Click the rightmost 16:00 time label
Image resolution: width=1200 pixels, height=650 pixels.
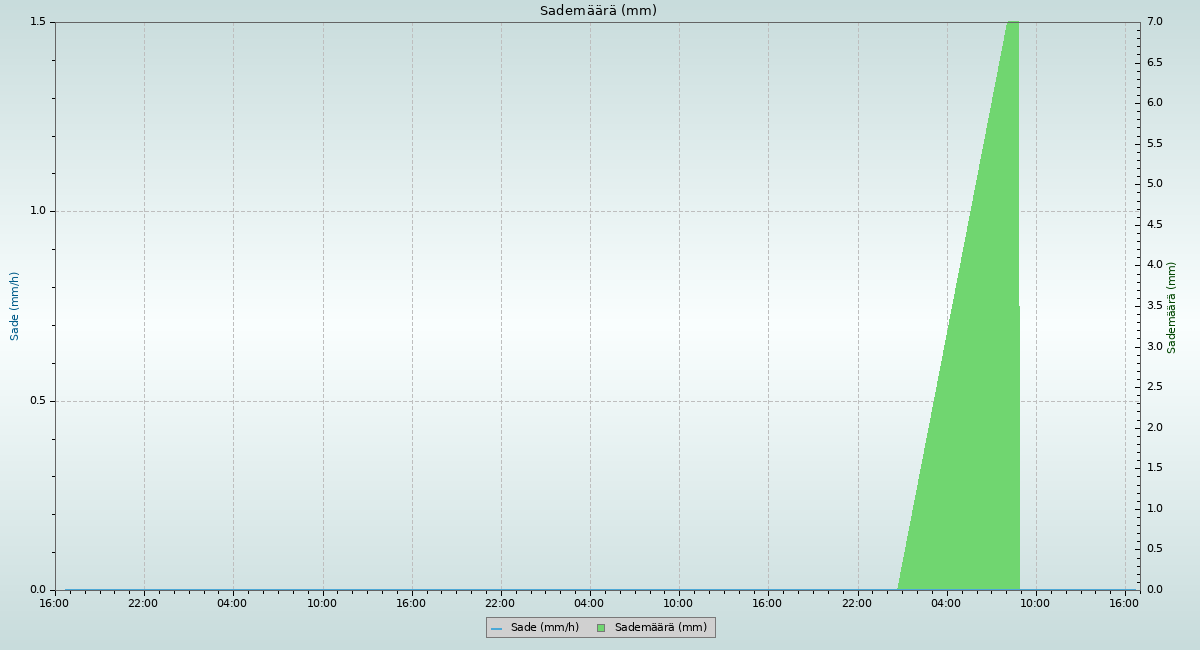(x=1125, y=603)
